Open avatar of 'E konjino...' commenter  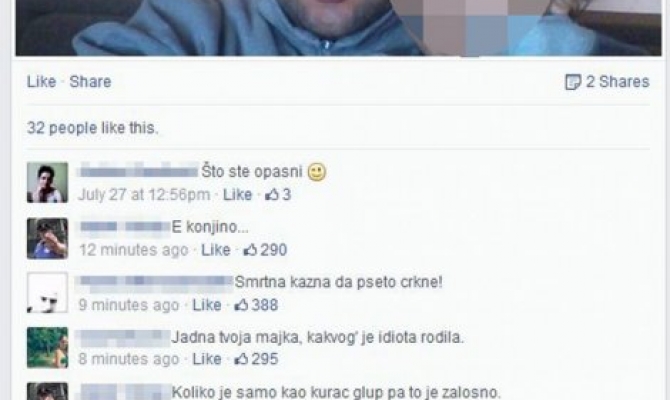coord(47,238)
